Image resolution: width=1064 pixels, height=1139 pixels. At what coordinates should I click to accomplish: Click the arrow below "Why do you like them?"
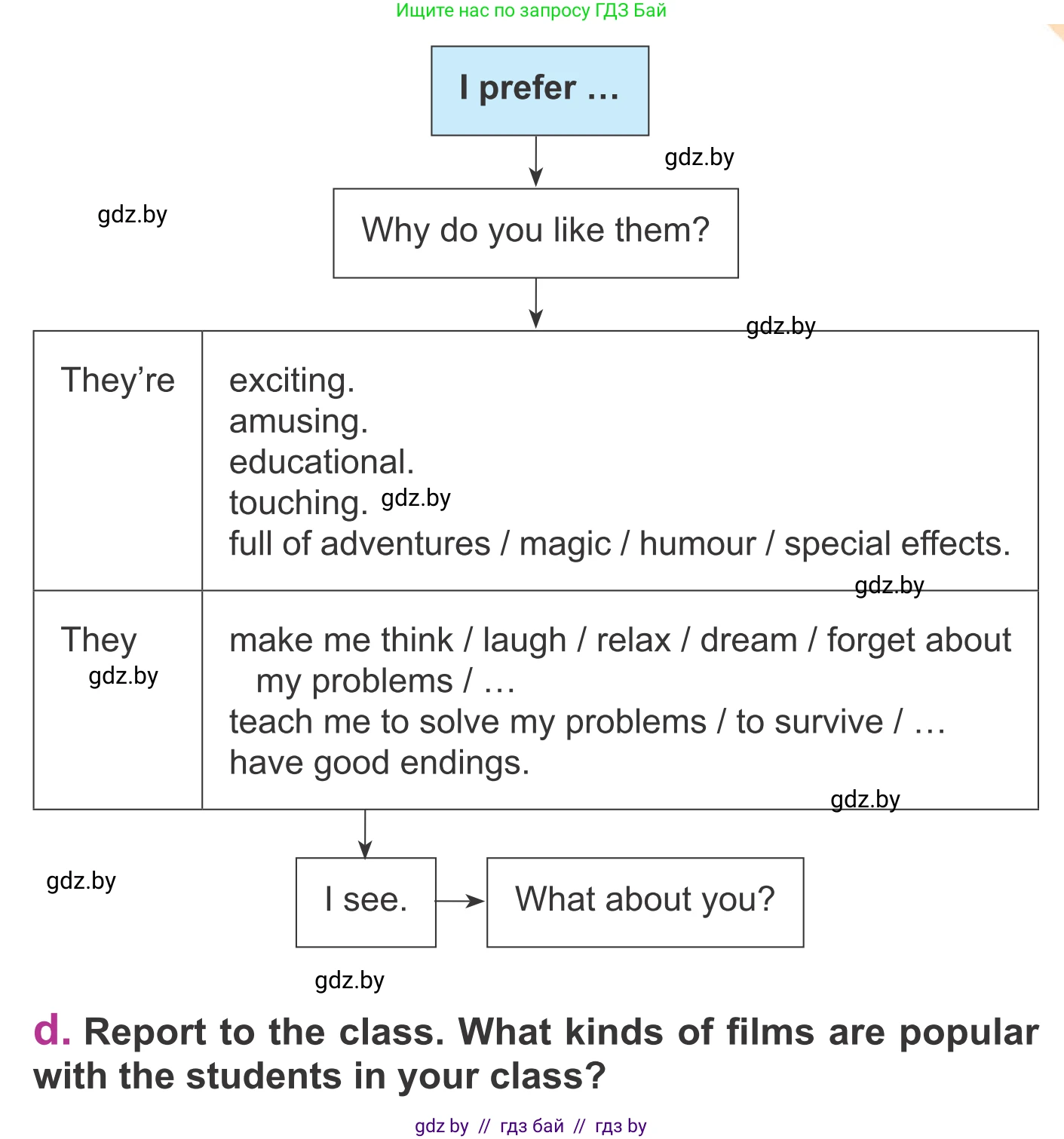(536, 303)
